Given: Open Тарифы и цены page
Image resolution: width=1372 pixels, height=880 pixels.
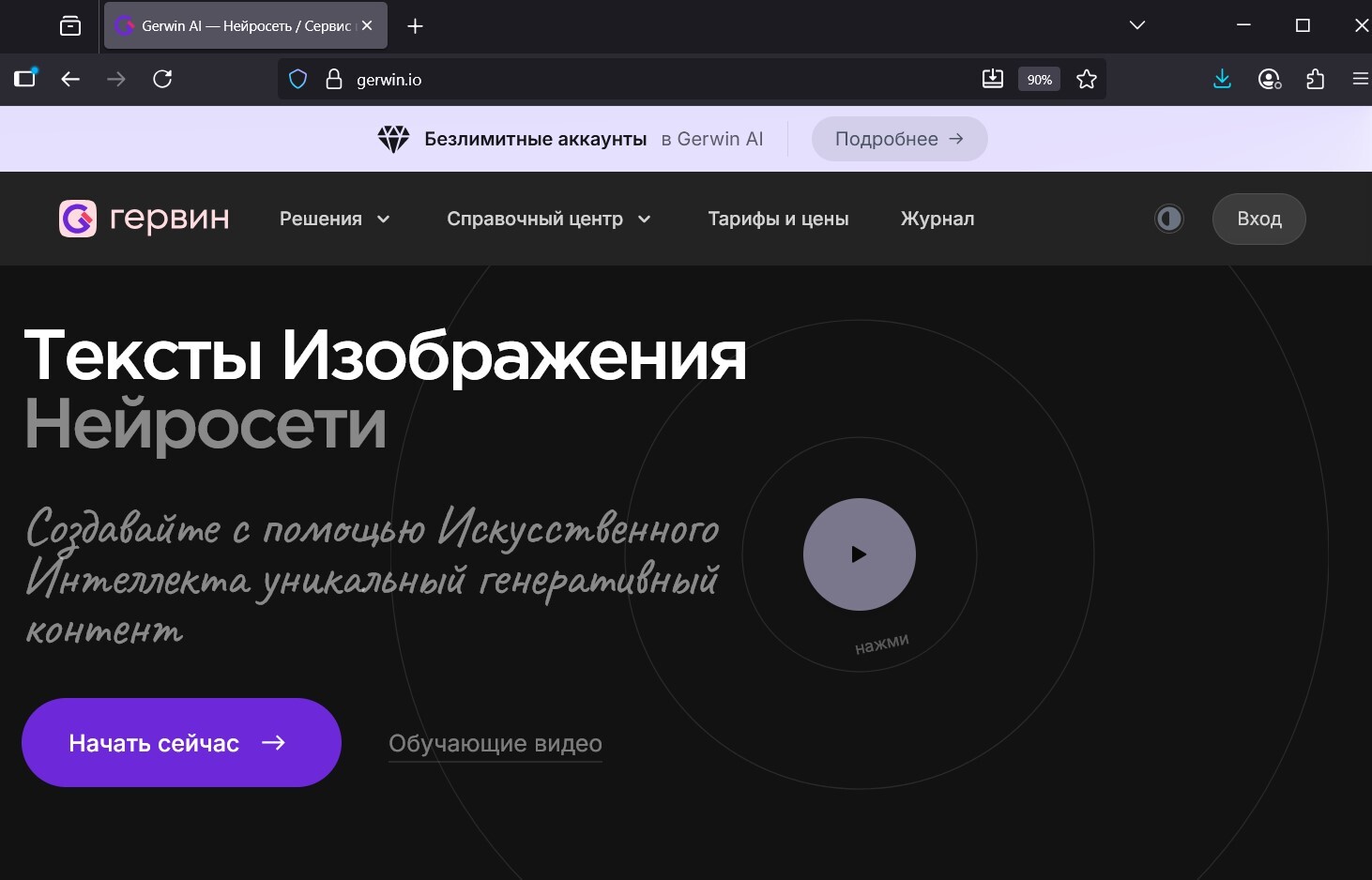Looking at the screenshot, I should (778, 219).
